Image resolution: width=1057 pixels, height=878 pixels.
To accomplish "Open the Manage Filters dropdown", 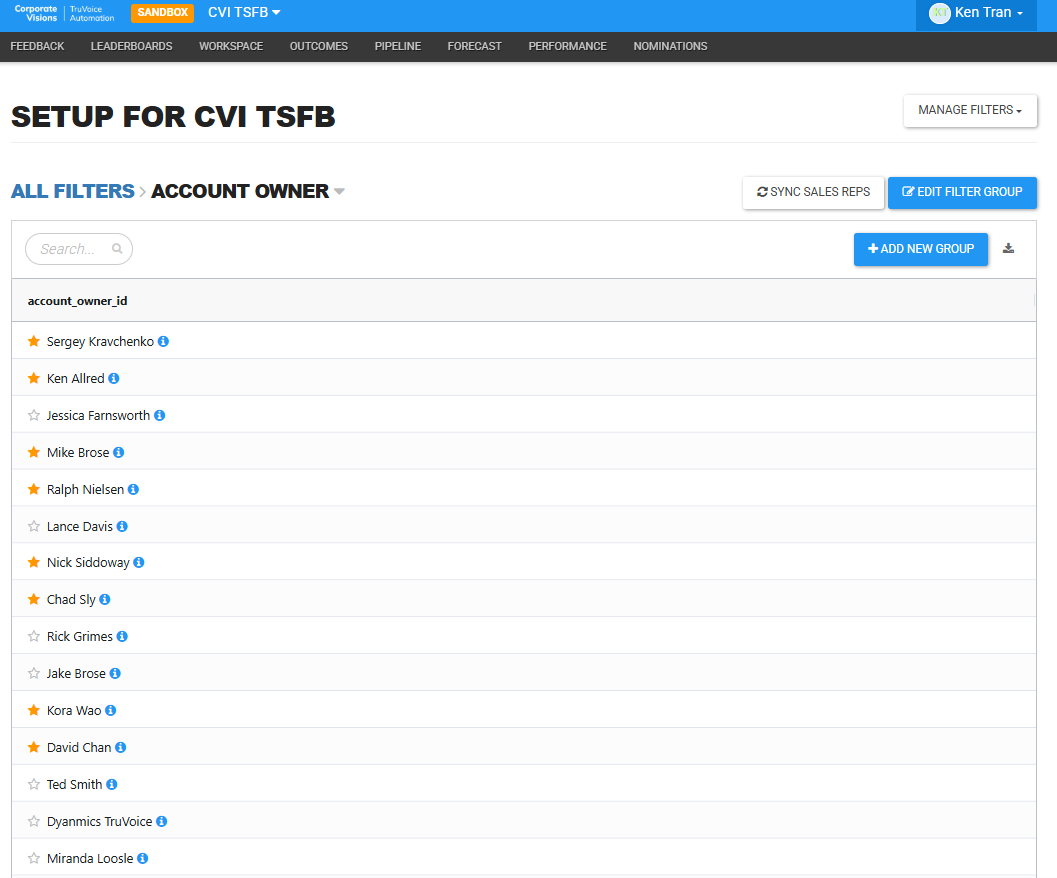I will point(970,111).
